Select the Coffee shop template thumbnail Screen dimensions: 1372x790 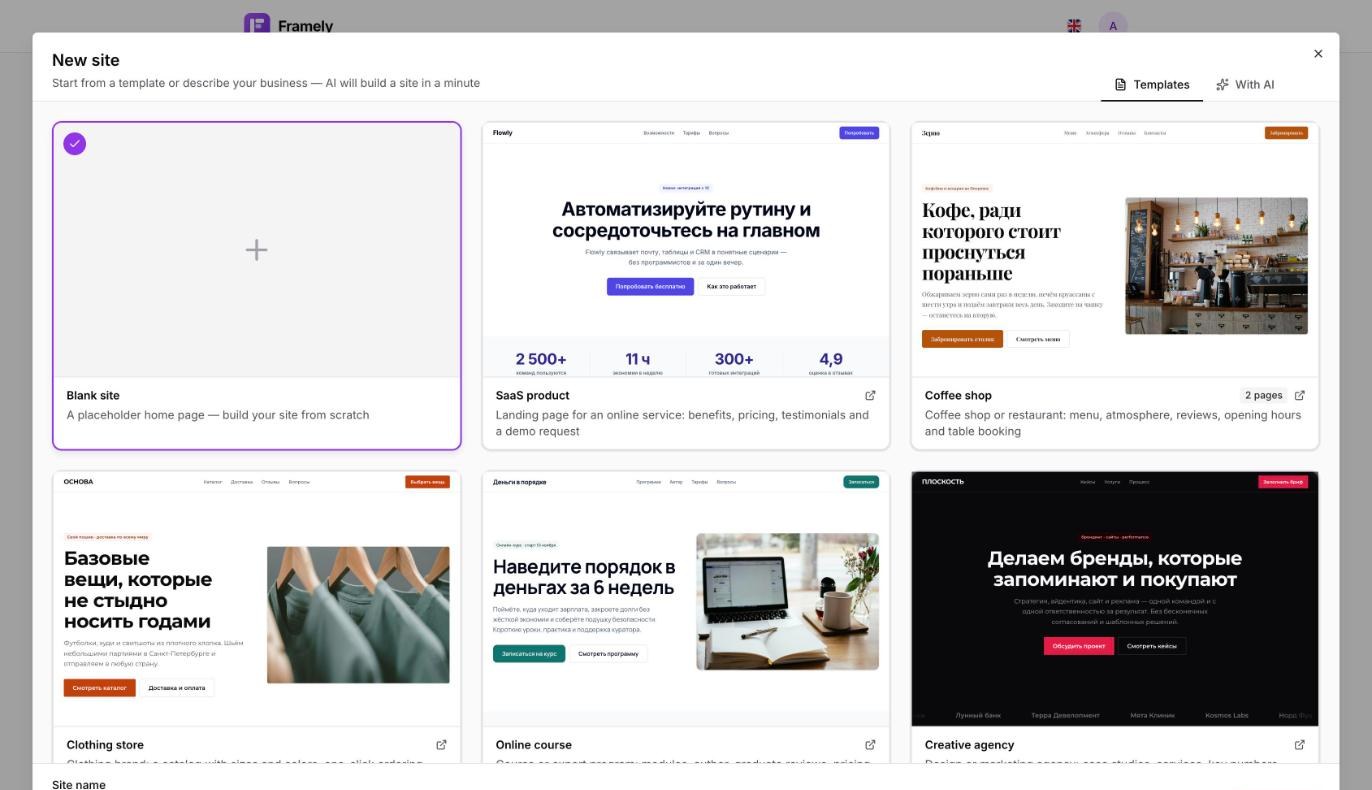tap(1115, 250)
